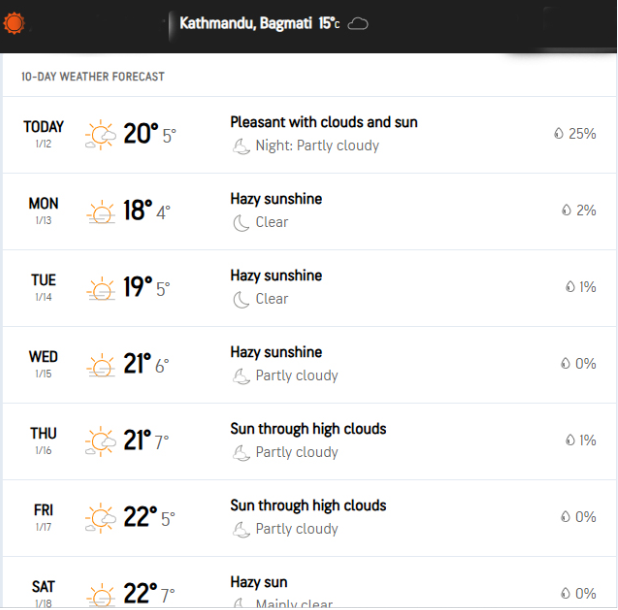618x610 pixels.
Task: Click Tuesday's clear night moon icon
Action: coord(241,299)
